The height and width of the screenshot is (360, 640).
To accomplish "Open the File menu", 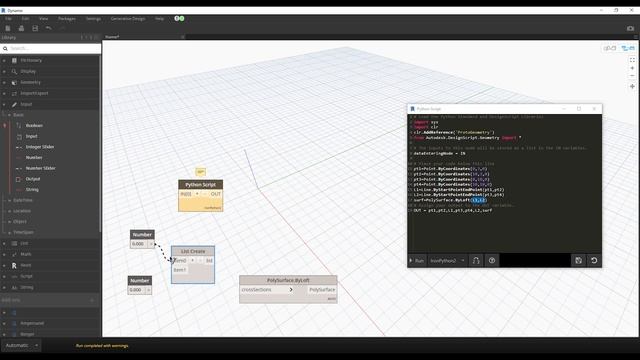I will (8, 18).
